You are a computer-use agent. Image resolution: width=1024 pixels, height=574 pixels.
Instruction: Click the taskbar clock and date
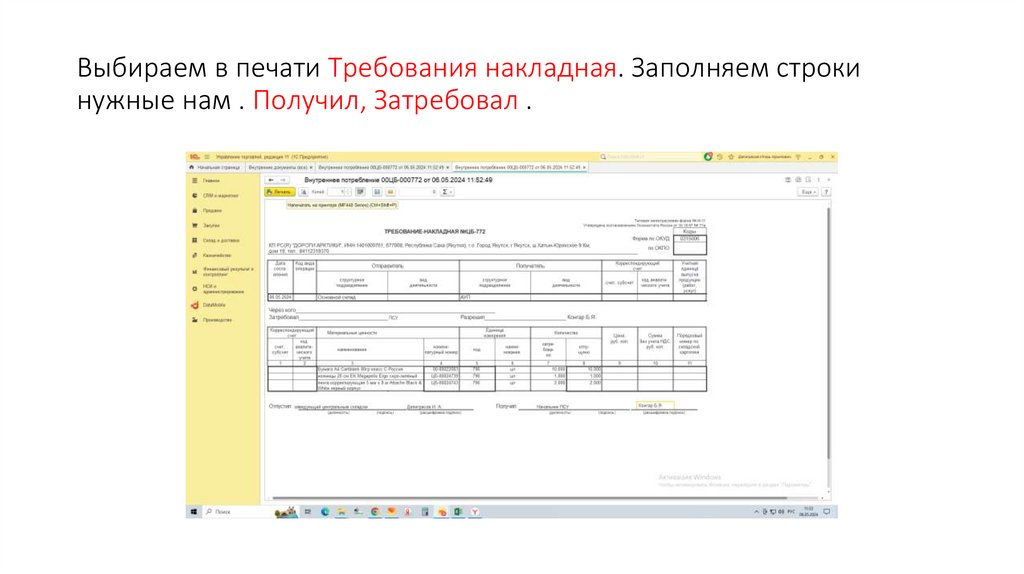click(808, 512)
